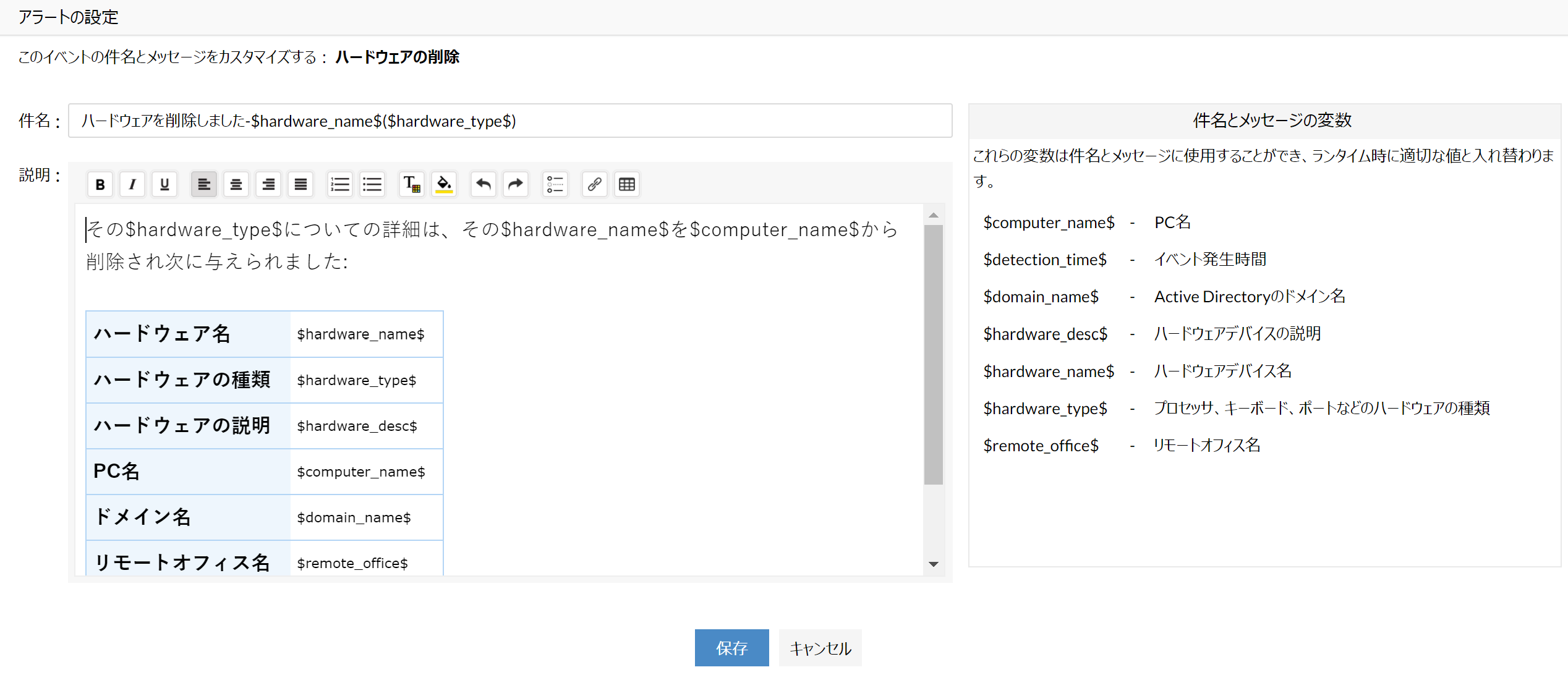The height and width of the screenshot is (675, 1568).
Task: Toggle bold formatting in the description editor
Action: coord(100,184)
